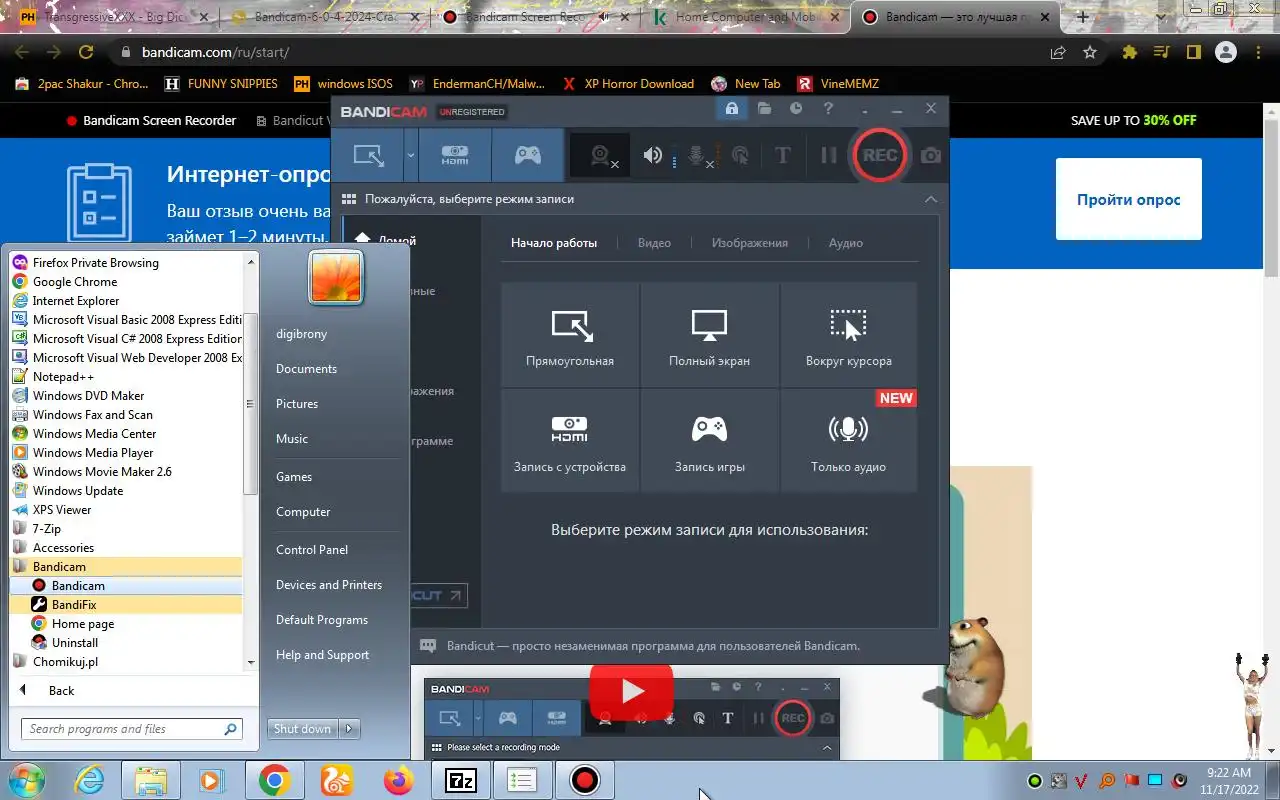This screenshot has width=1280, height=800.
Task: Bookmark this page with star icon
Action: coord(1090,52)
